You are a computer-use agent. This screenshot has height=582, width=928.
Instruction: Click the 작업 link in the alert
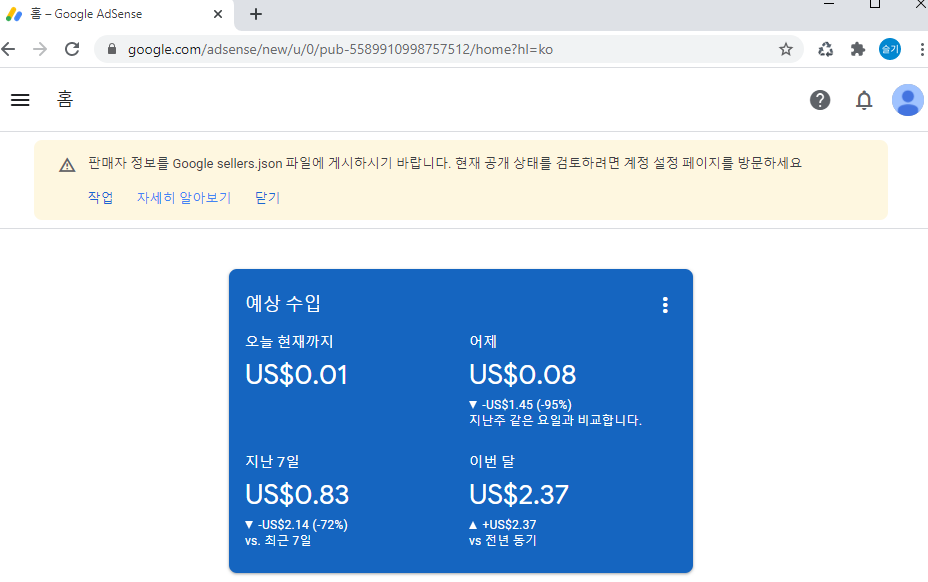pyautogui.click(x=101, y=197)
